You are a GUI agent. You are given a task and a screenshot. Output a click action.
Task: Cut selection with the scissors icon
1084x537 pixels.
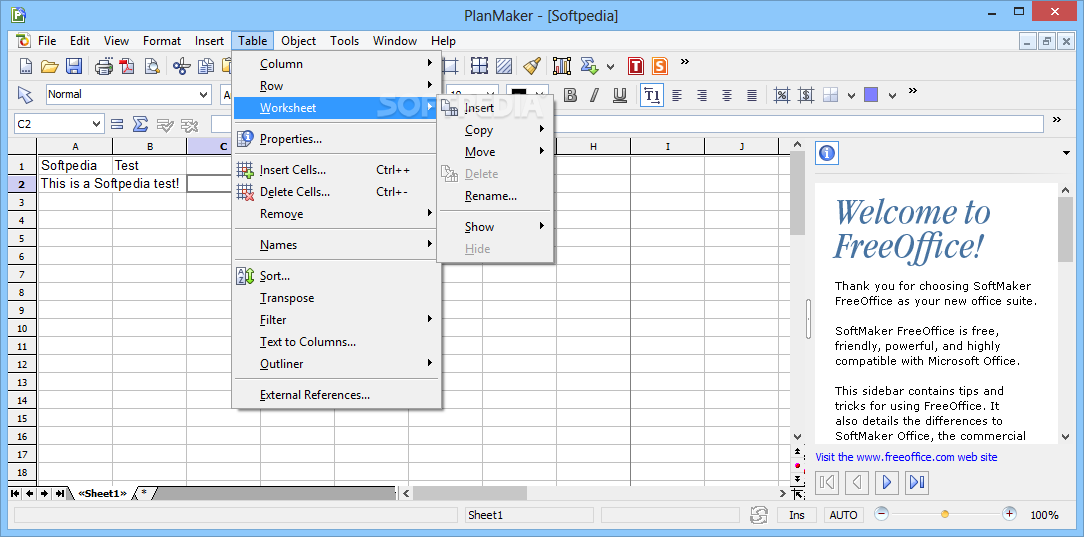182,66
